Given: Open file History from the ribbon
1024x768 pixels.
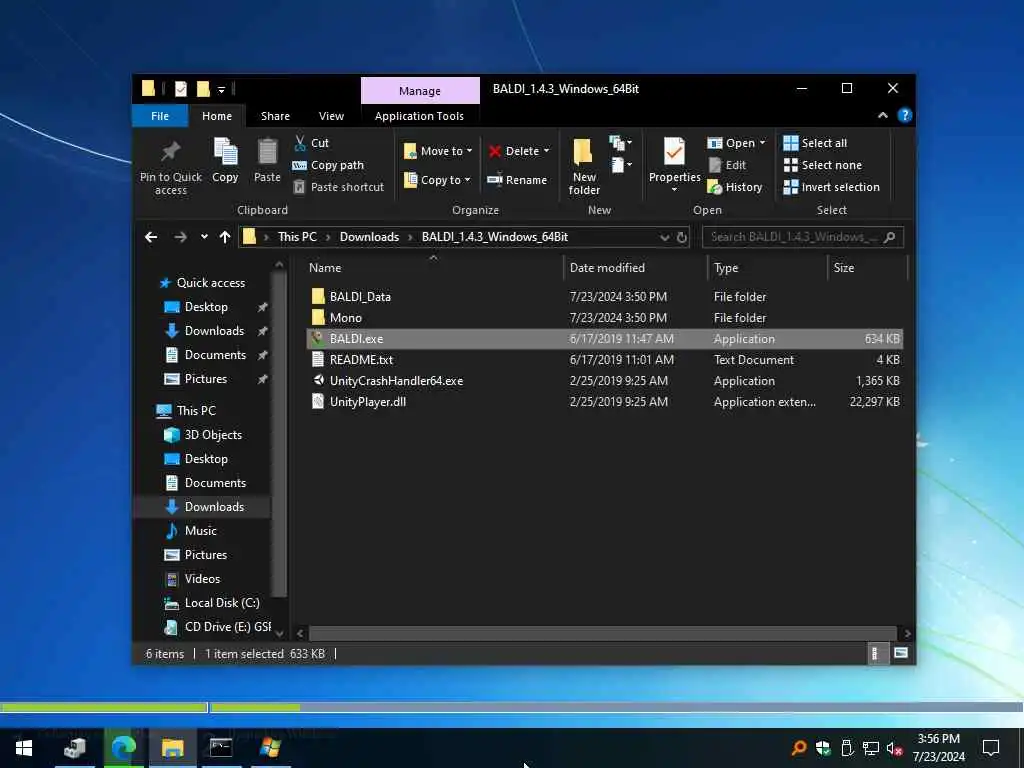Looking at the screenshot, I should pos(735,187).
